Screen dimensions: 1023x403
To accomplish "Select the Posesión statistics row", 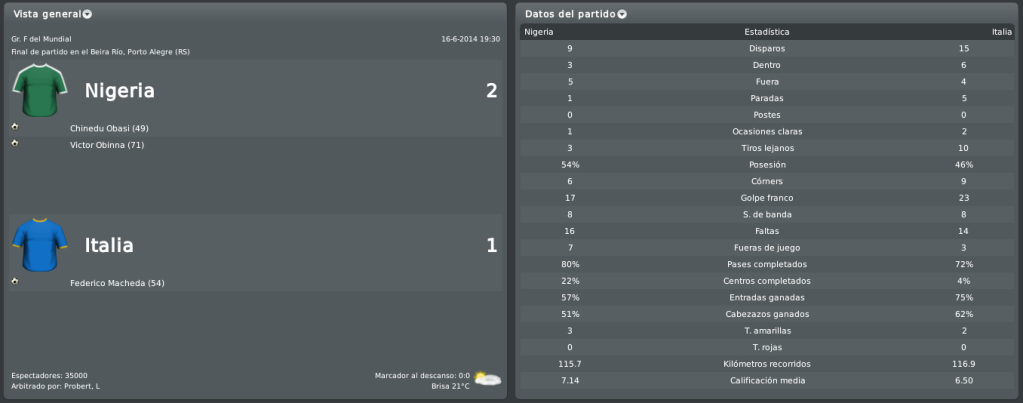I will click(767, 165).
